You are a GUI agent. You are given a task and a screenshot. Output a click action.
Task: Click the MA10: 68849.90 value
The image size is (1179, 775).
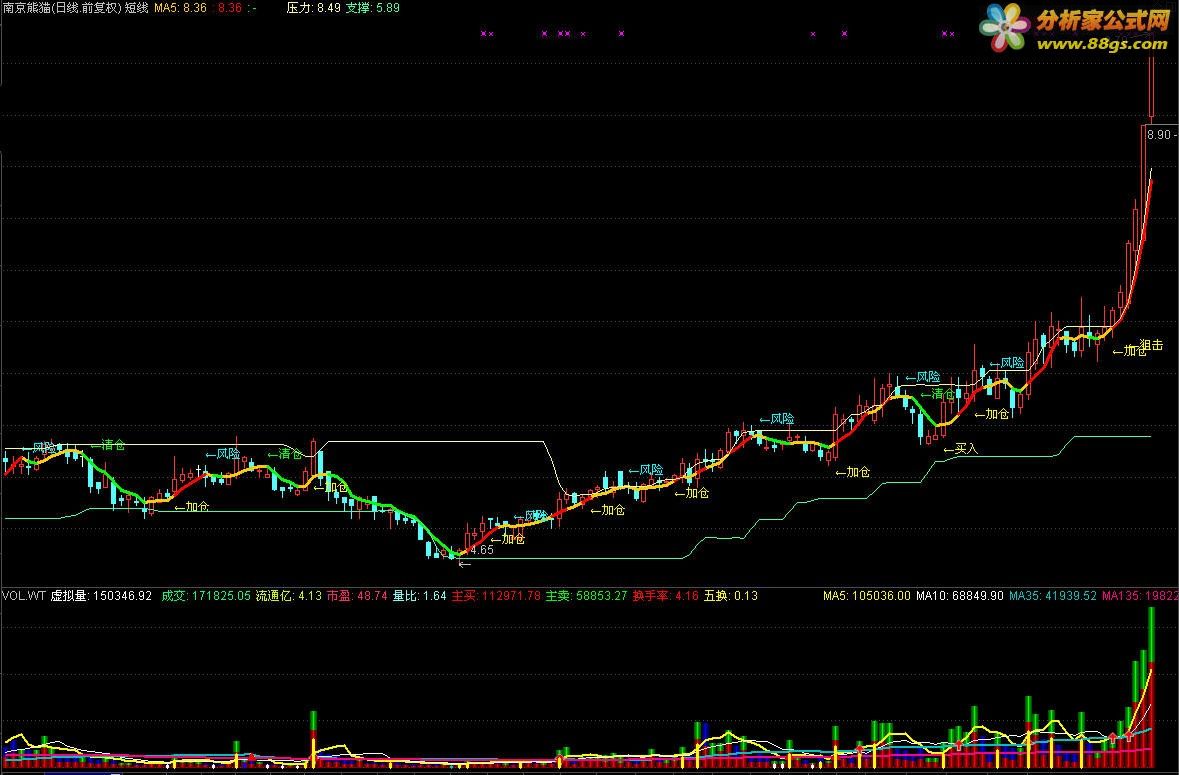(959, 595)
